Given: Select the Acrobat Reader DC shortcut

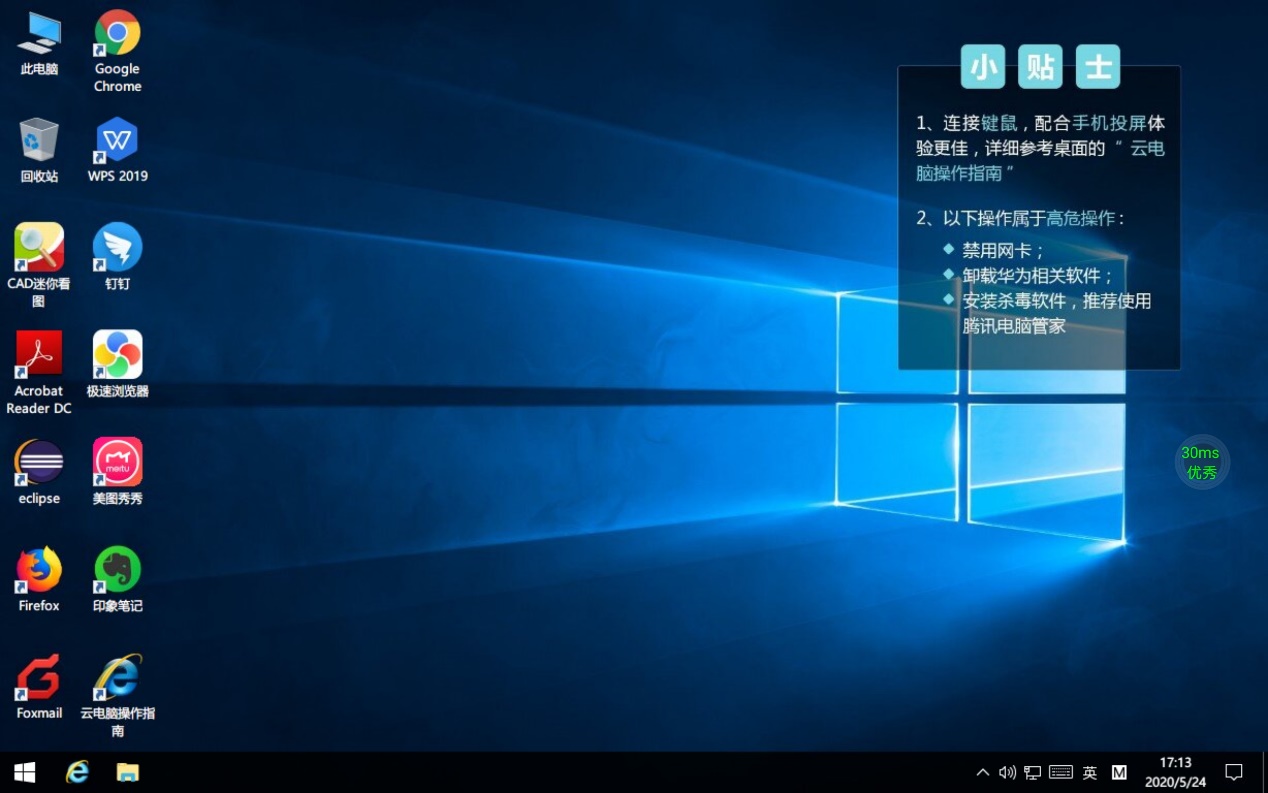Looking at the screenshot, I should pyautogui.click(x=39, y=355).
